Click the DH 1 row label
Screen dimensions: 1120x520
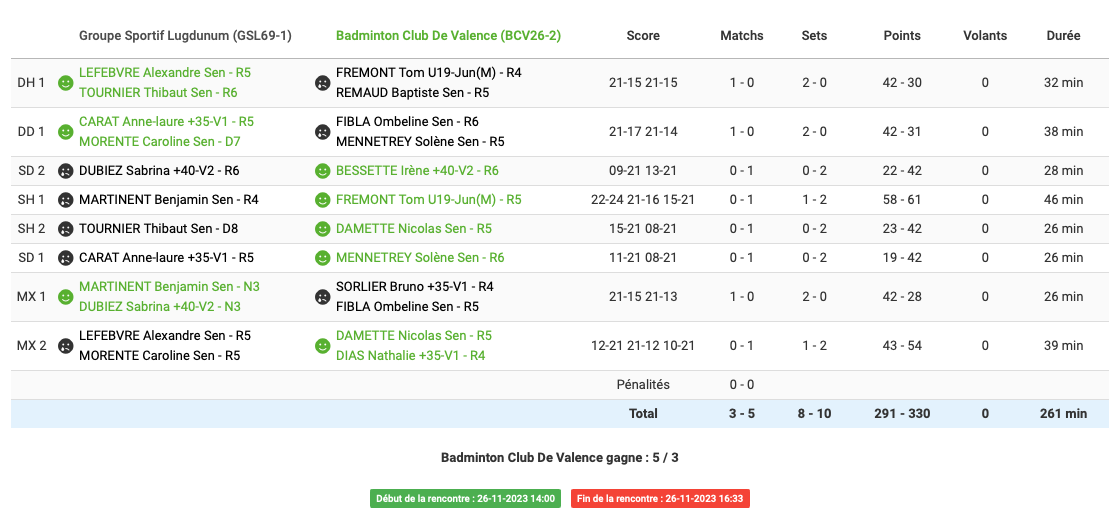click(x=31, y=83)
